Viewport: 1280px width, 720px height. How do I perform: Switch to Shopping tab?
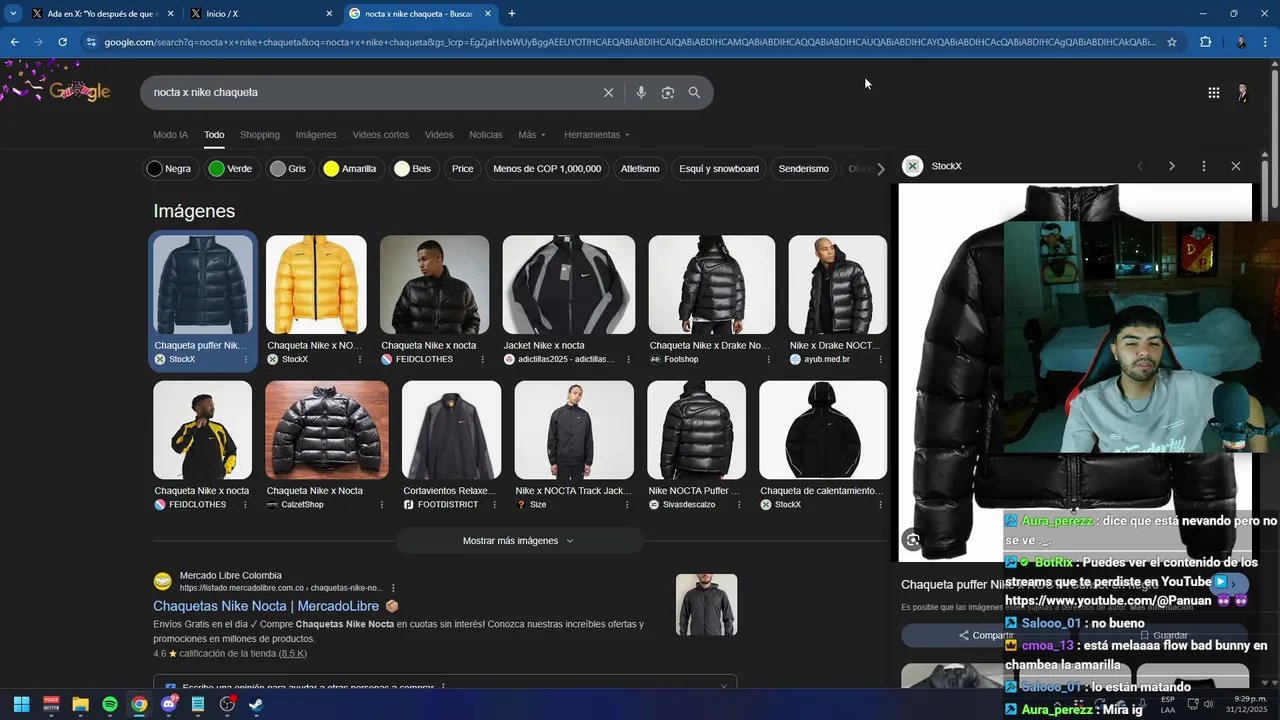(x=260, y=135)
